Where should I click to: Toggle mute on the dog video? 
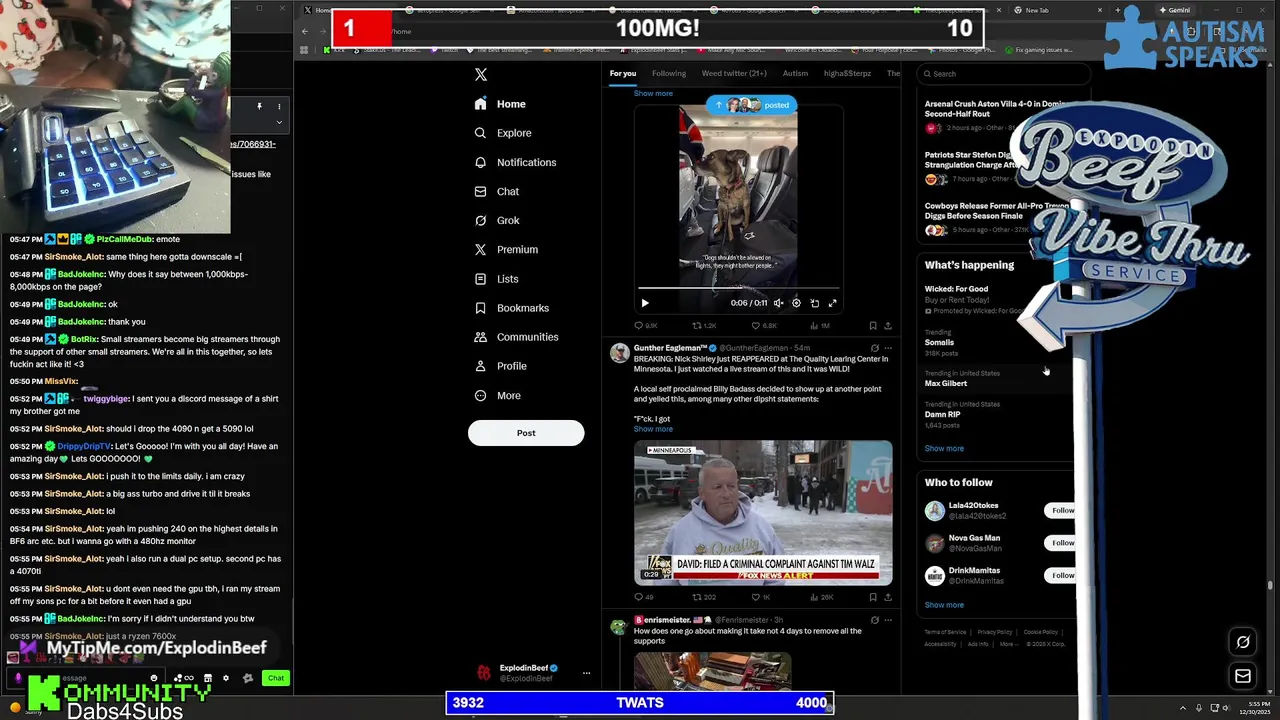(x=778, y=303)
